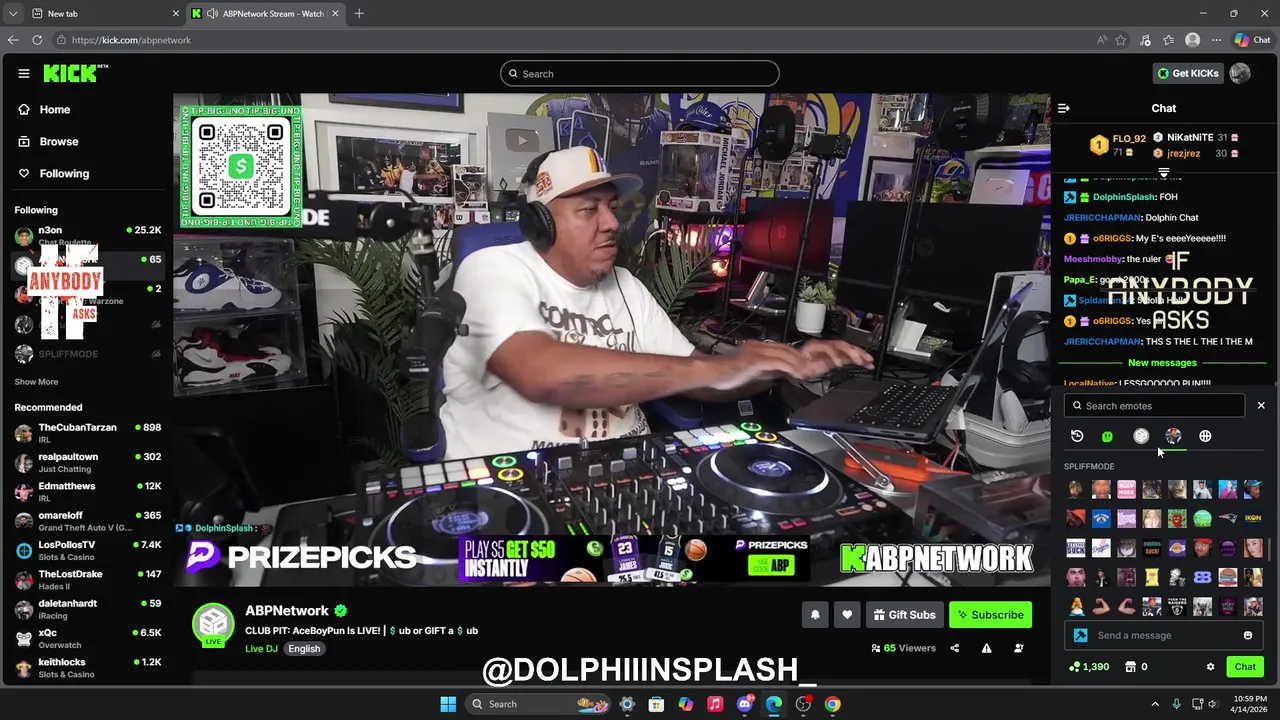
Task: Collapse the chat panel arrow icon
Action: tap(1064, 108)
